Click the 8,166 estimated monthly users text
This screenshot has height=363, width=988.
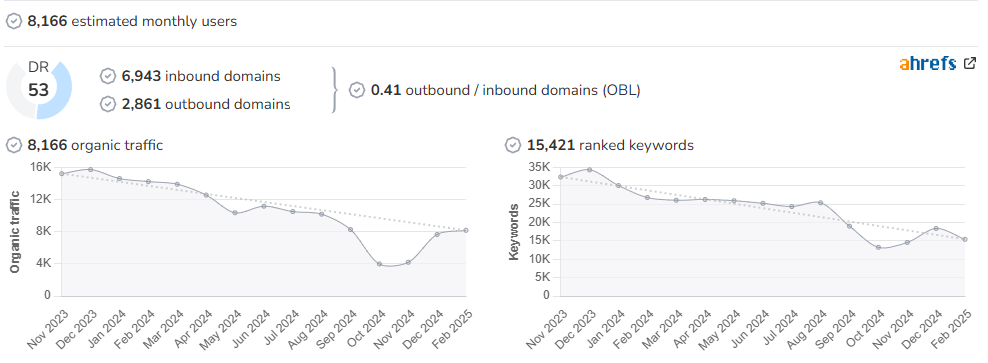tap(132, 21)
